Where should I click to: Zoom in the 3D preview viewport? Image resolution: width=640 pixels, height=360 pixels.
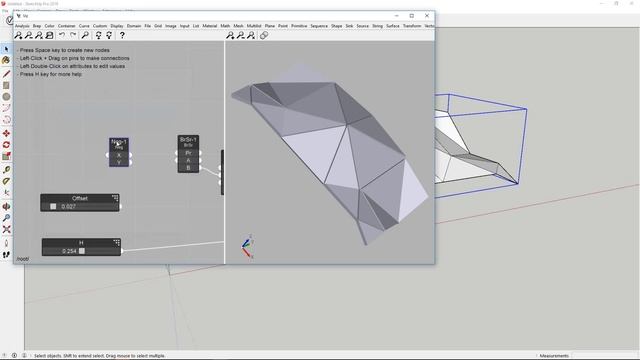[x=230, y=36]
